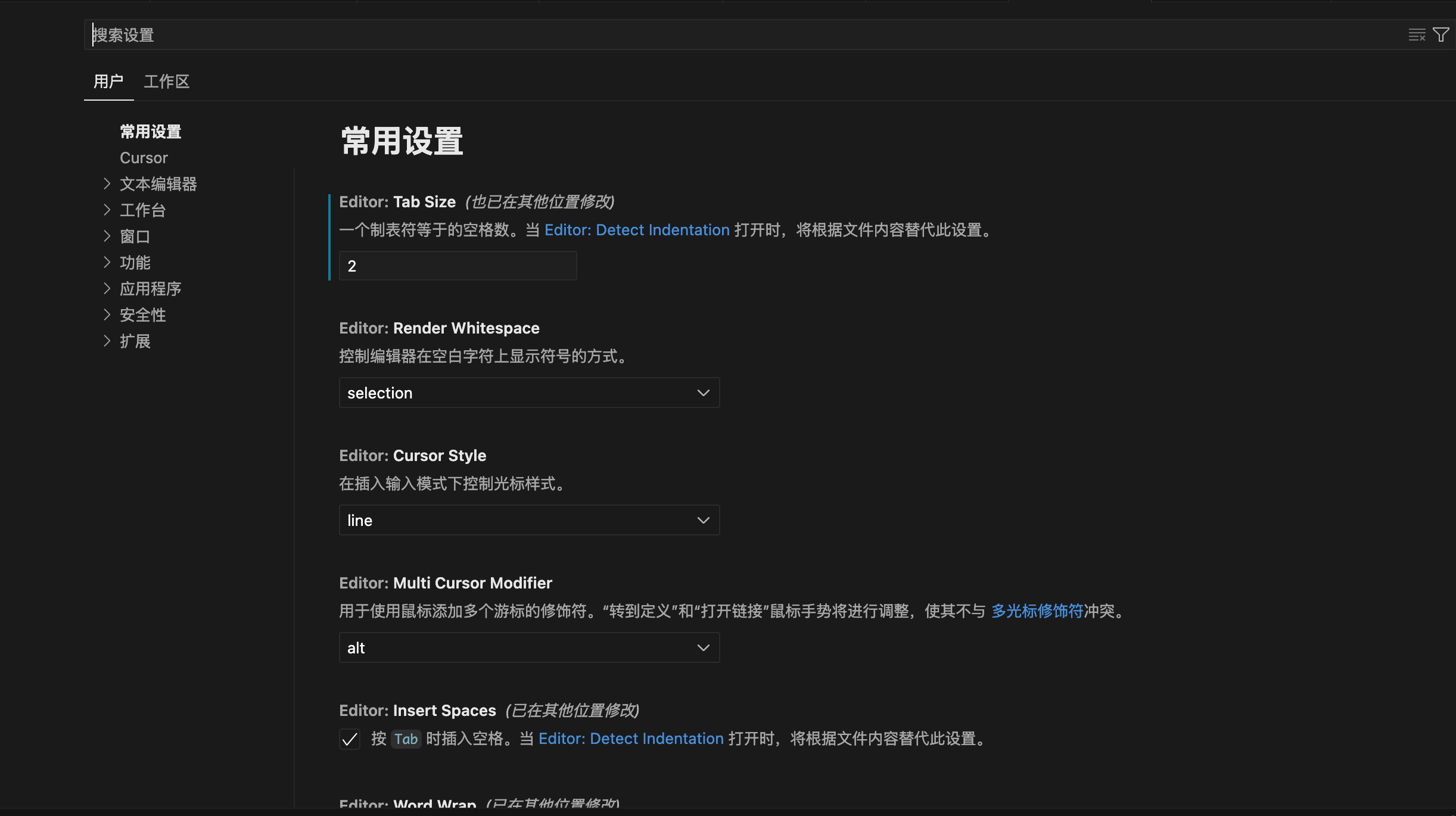Toggle the Insert Spaces checkbox
The width and height of the screenshot is (1456, 816).
tap(350, 739)
